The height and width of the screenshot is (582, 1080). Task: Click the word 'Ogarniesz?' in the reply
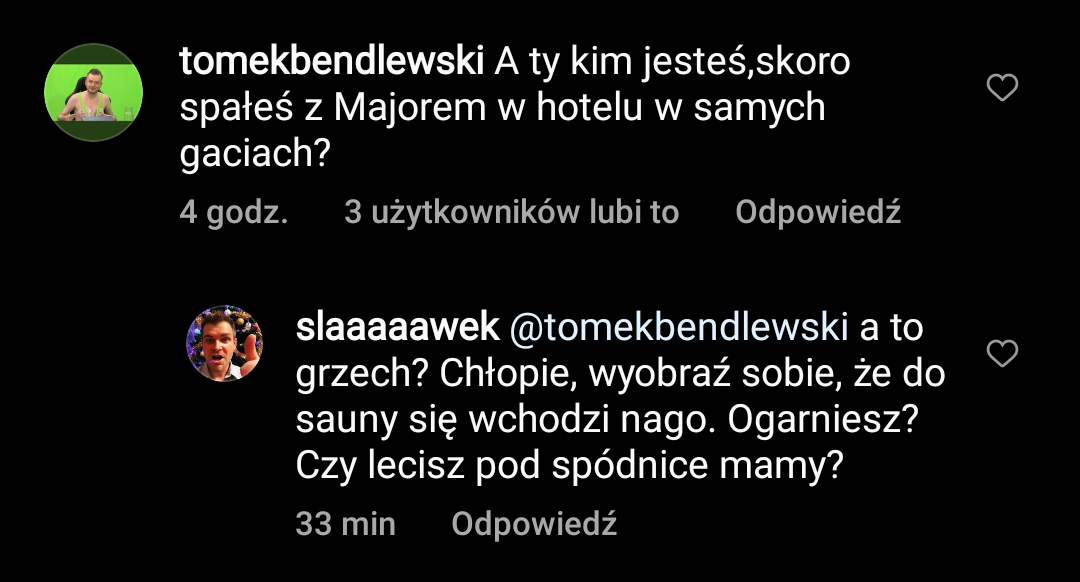pyautogui.click(x=823, y=420)
